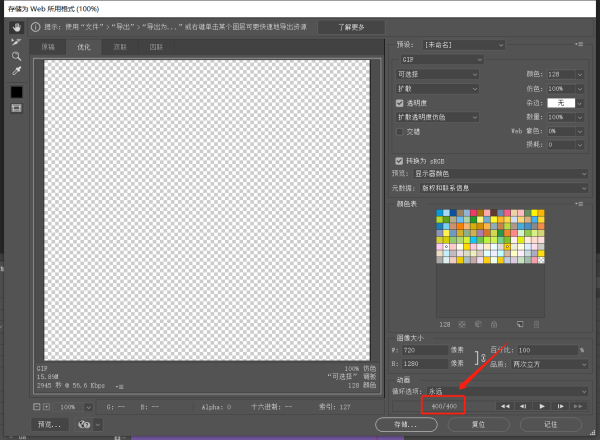This screenshot has width=600, height=440.
Task: Jump to first animation frame
Action: (x=504, y=406)
